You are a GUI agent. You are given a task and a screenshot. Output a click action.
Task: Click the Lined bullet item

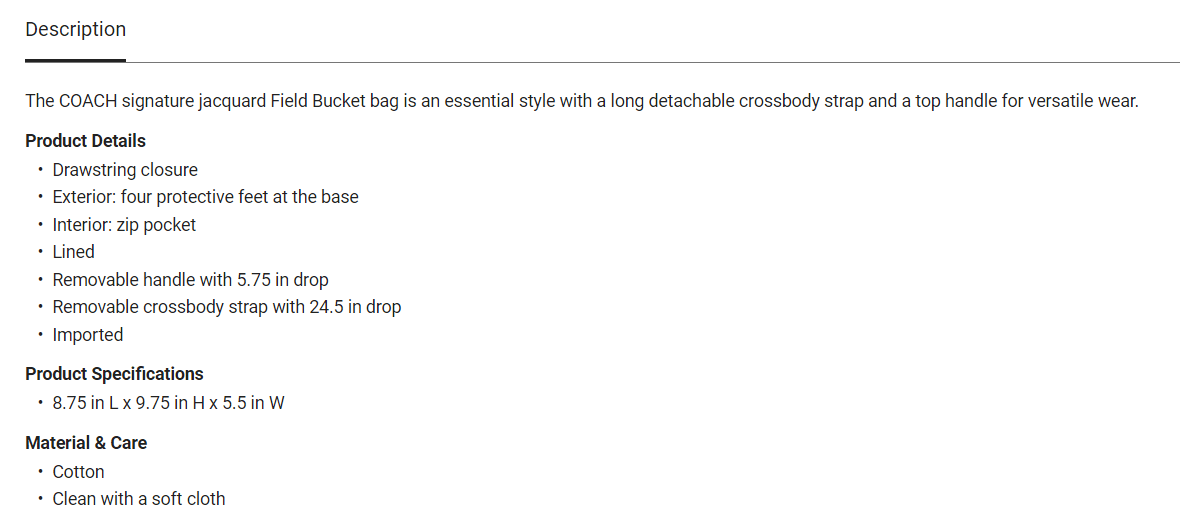(74, 252)
